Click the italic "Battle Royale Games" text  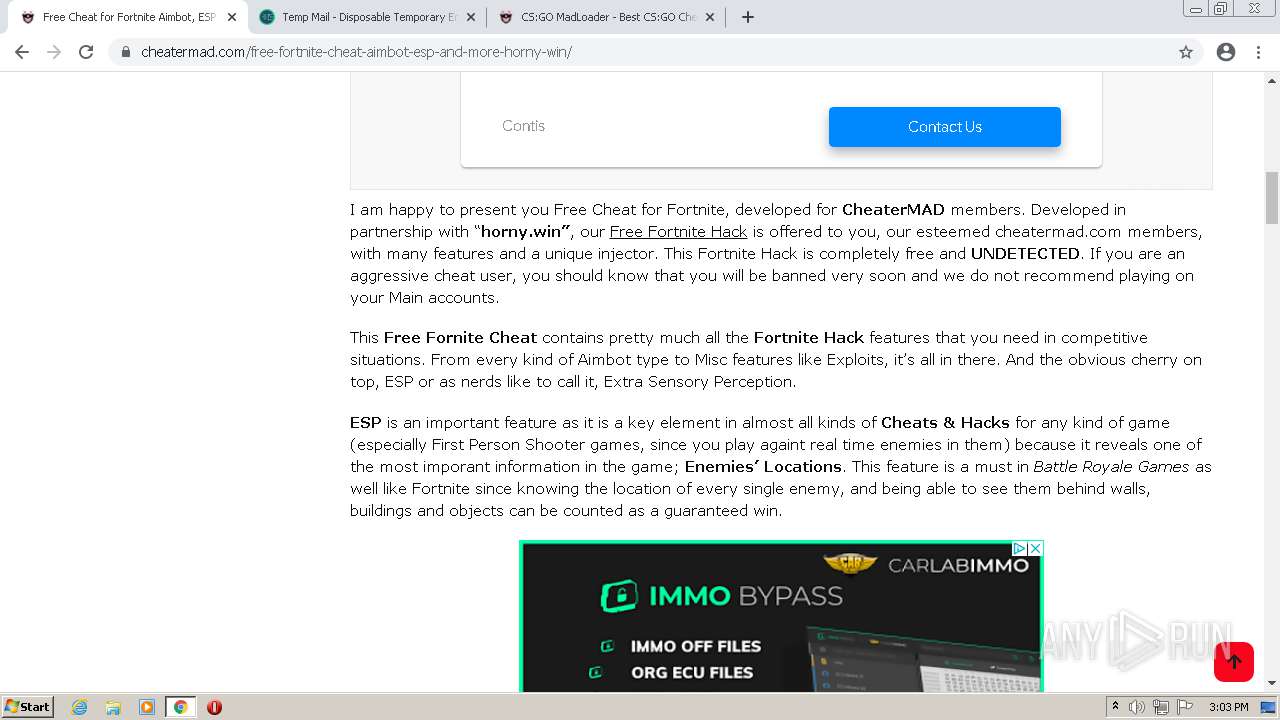coord(1111,467)
